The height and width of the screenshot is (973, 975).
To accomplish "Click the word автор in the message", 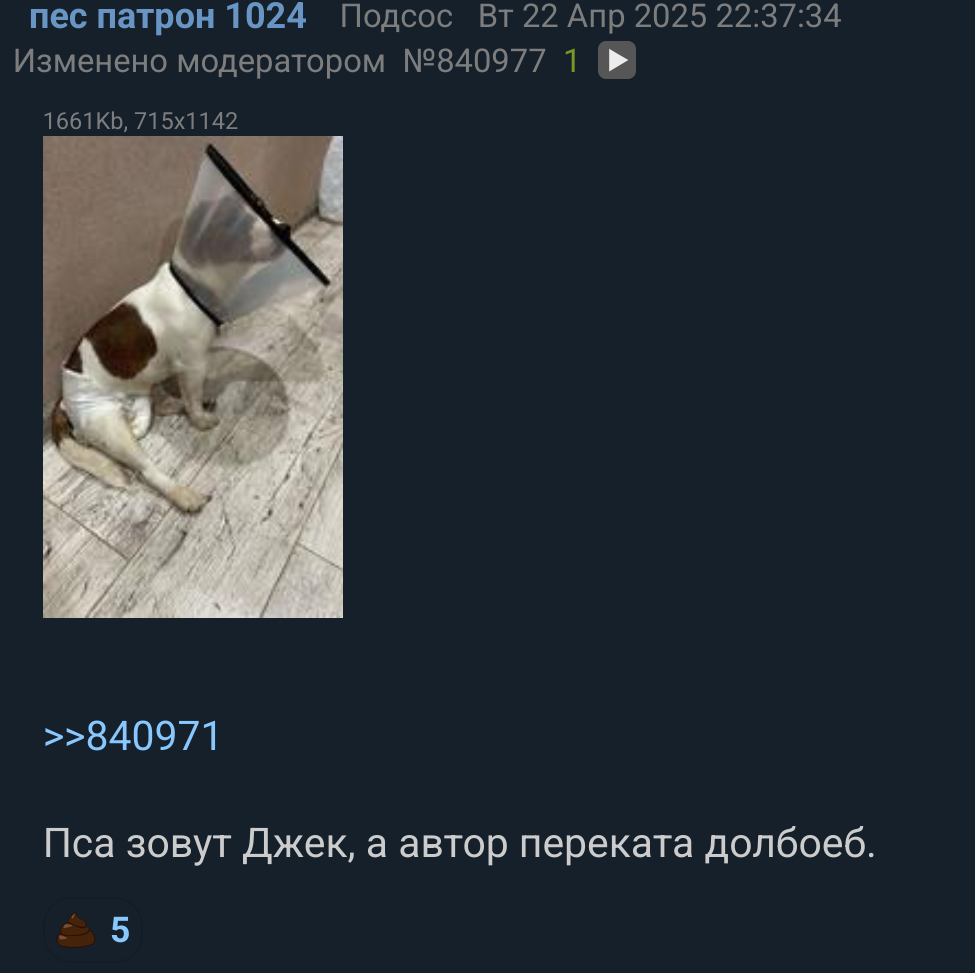I will click(454, 844).
